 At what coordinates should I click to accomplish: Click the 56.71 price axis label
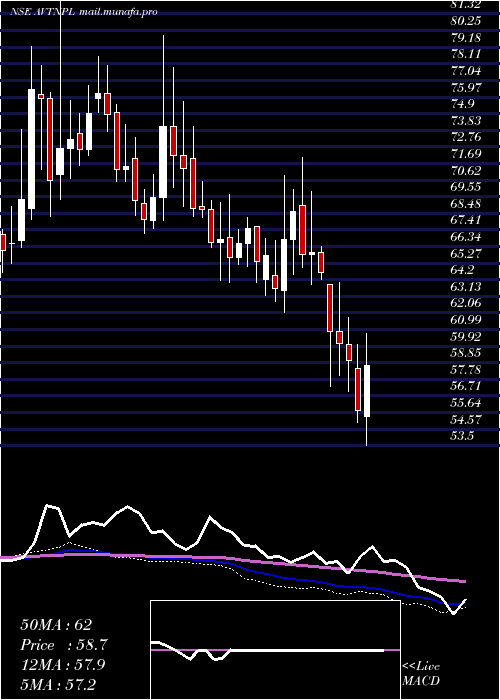click(x=466, y=386)
